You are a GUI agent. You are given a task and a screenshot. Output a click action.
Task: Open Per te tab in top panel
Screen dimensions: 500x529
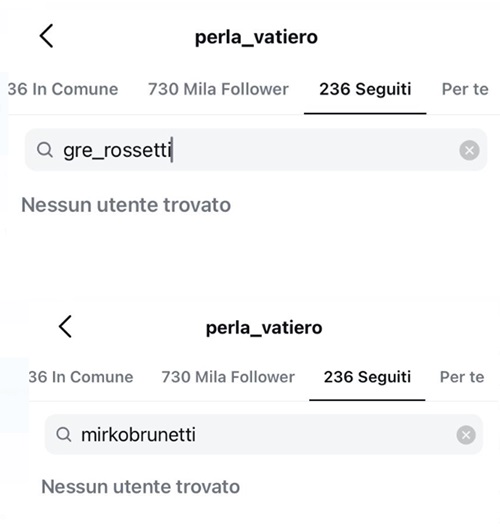[x=465, y=89]
